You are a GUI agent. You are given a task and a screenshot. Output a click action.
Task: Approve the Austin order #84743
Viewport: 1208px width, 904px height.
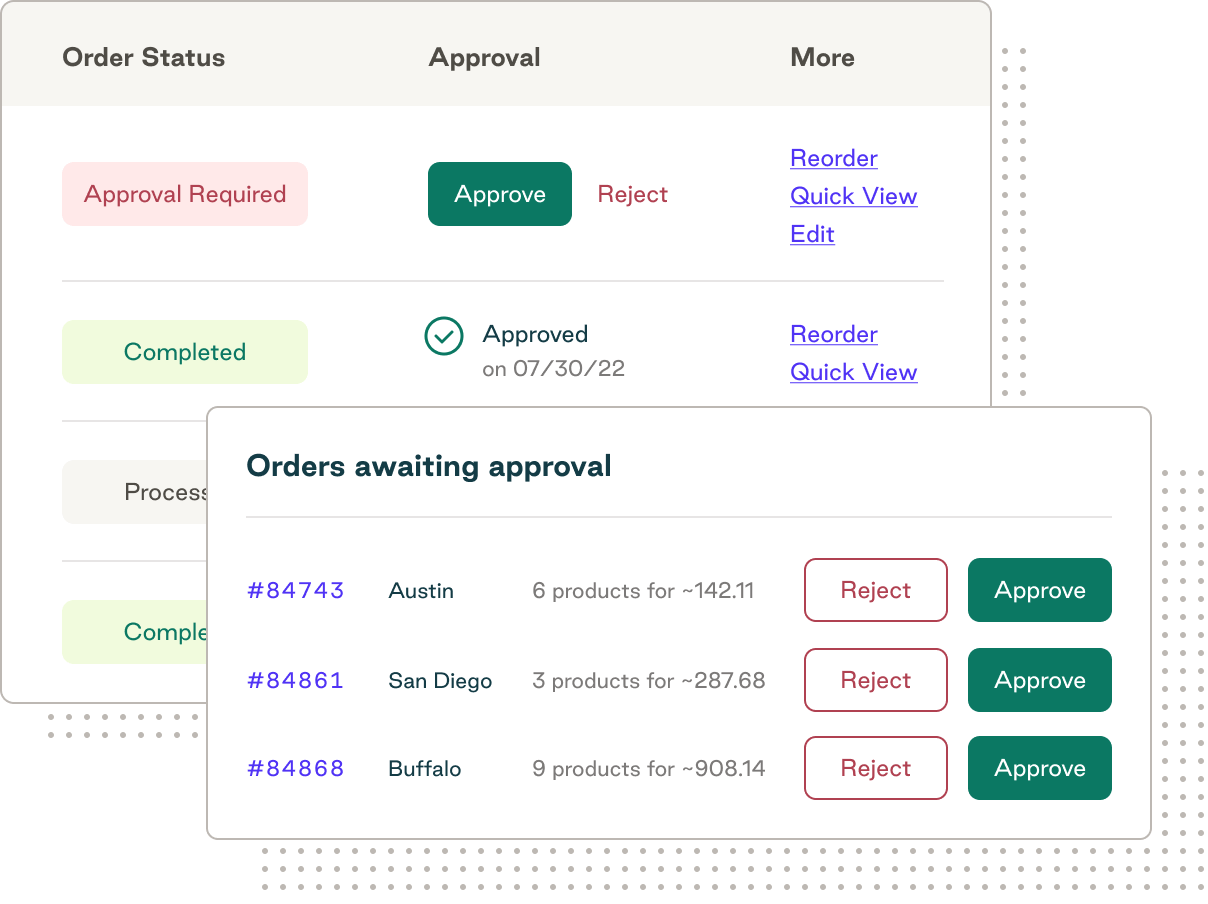1039,590
